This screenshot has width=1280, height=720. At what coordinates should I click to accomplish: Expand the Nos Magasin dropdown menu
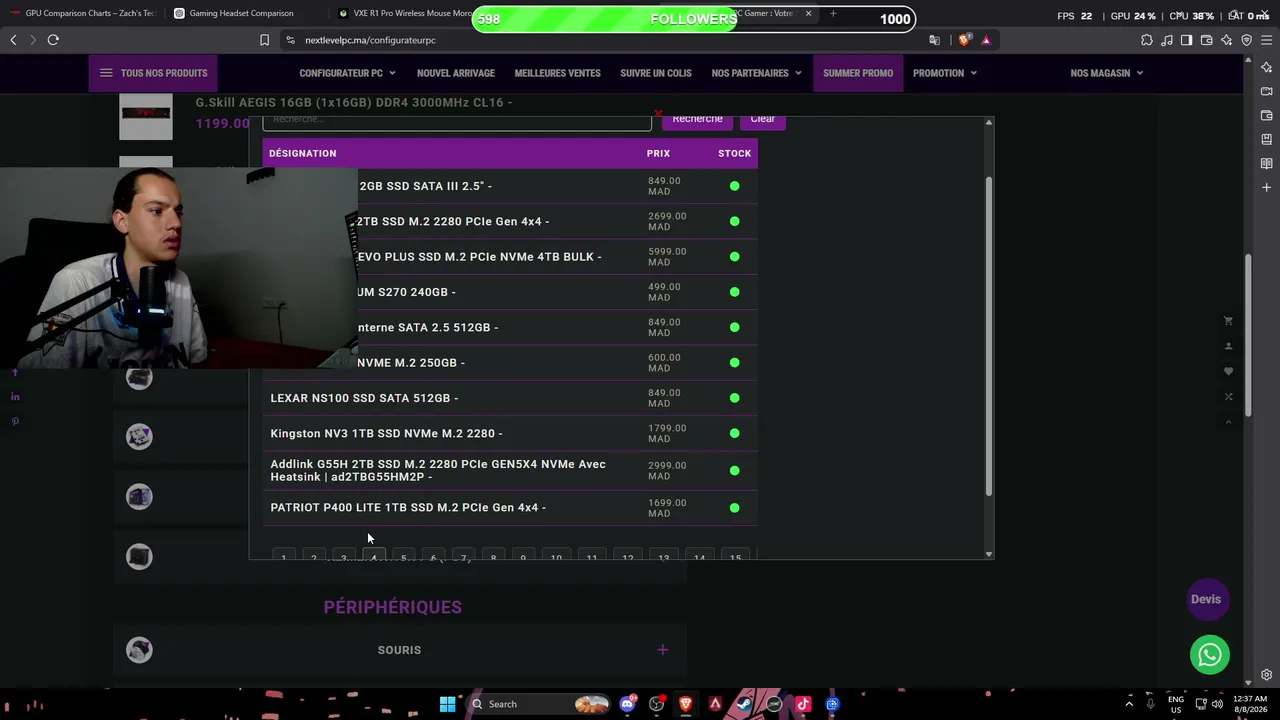pos(1107,73)
